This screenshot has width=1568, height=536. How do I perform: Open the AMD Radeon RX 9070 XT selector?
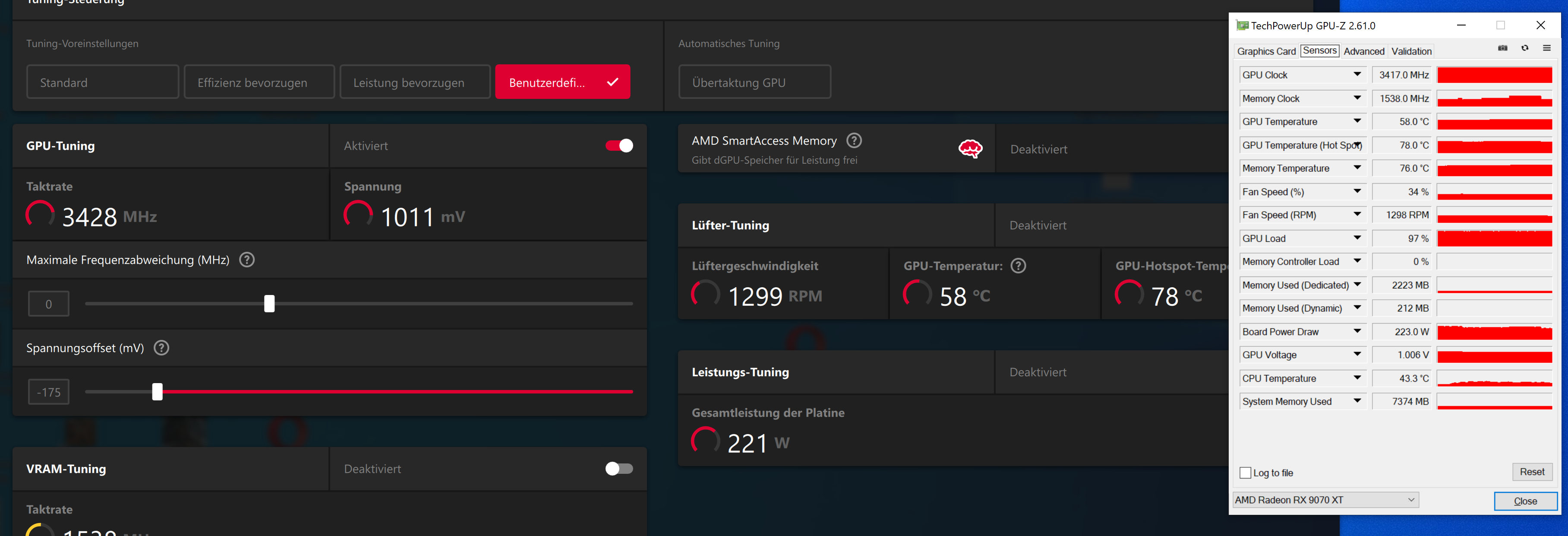1325,500
